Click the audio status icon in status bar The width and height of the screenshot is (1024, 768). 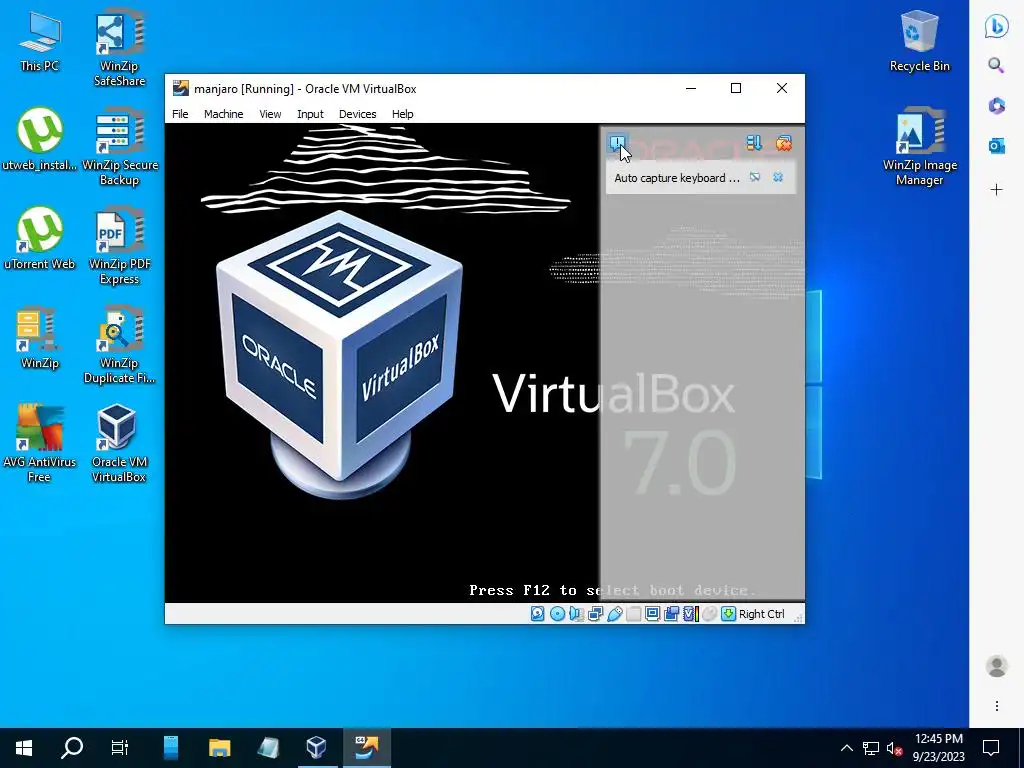pyautogui.click(x=576, y=614)
